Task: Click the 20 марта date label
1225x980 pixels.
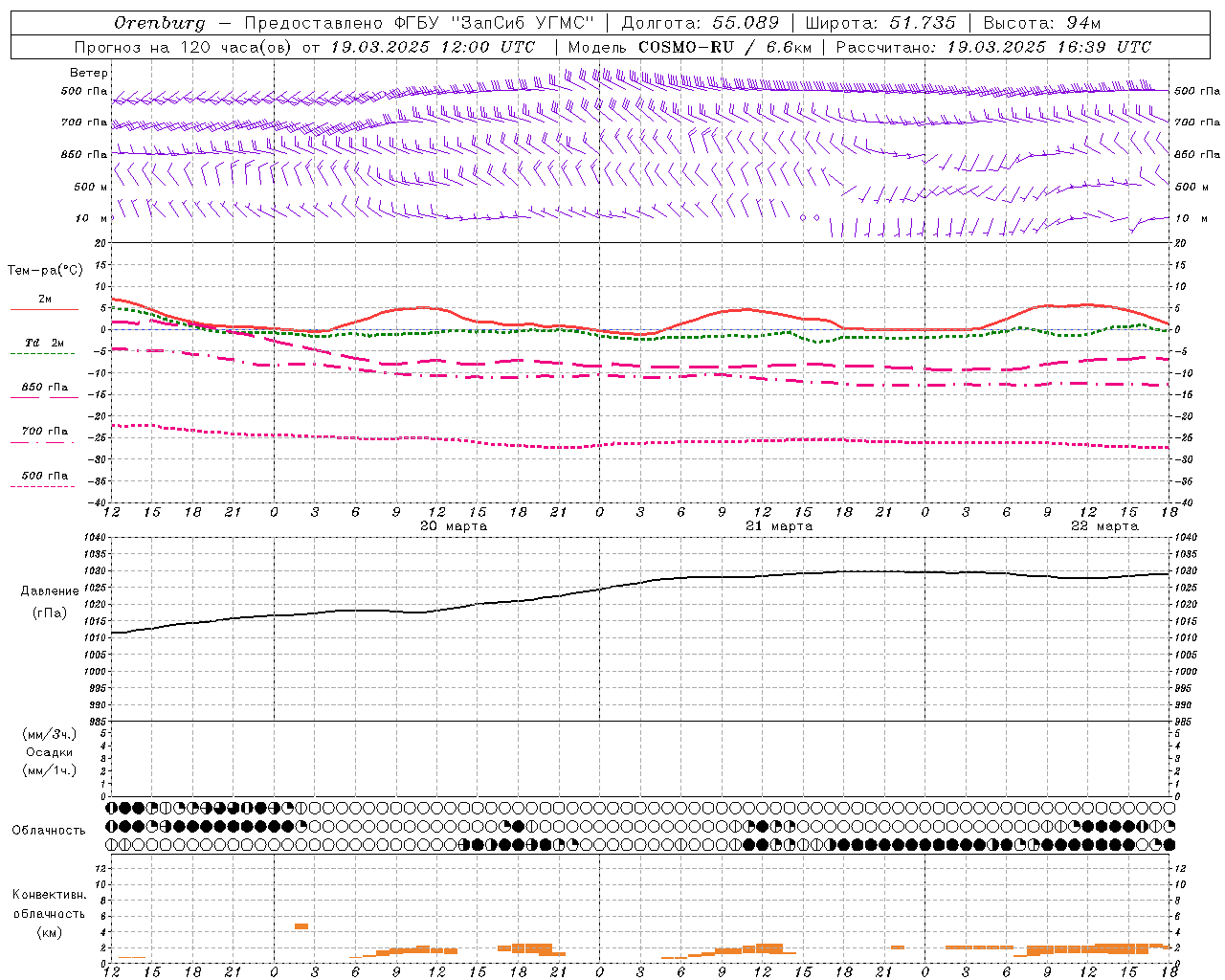Action: (454, 526)
